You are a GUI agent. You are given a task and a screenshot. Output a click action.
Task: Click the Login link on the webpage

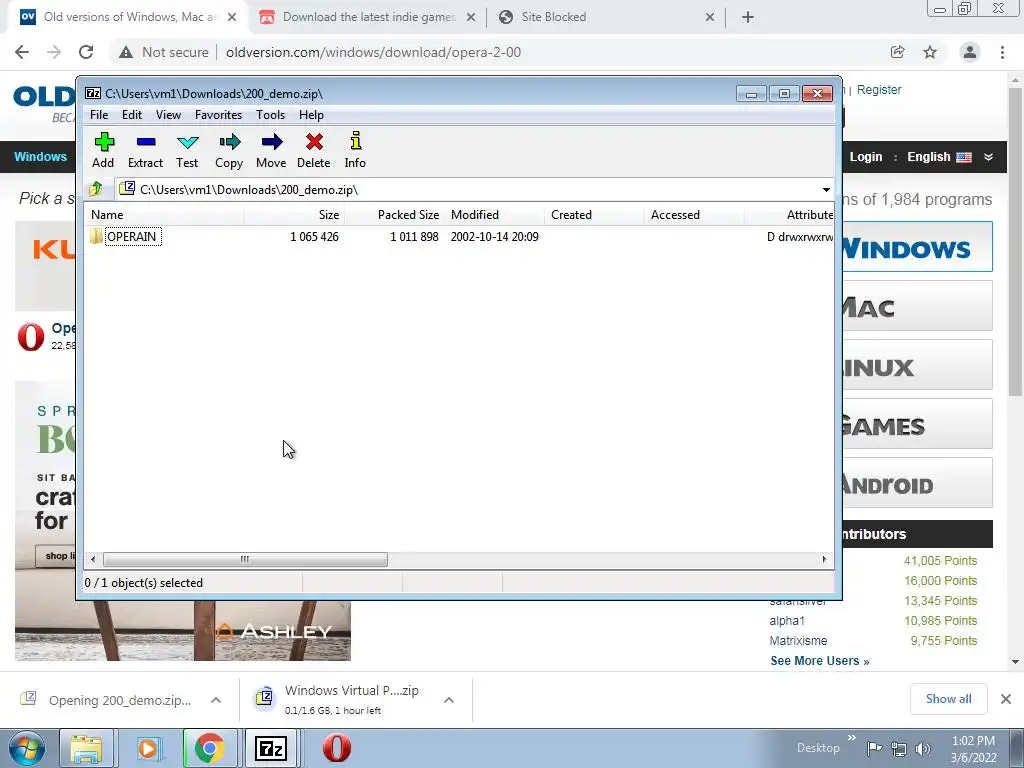pyautogui.click(x=866, y=157)
